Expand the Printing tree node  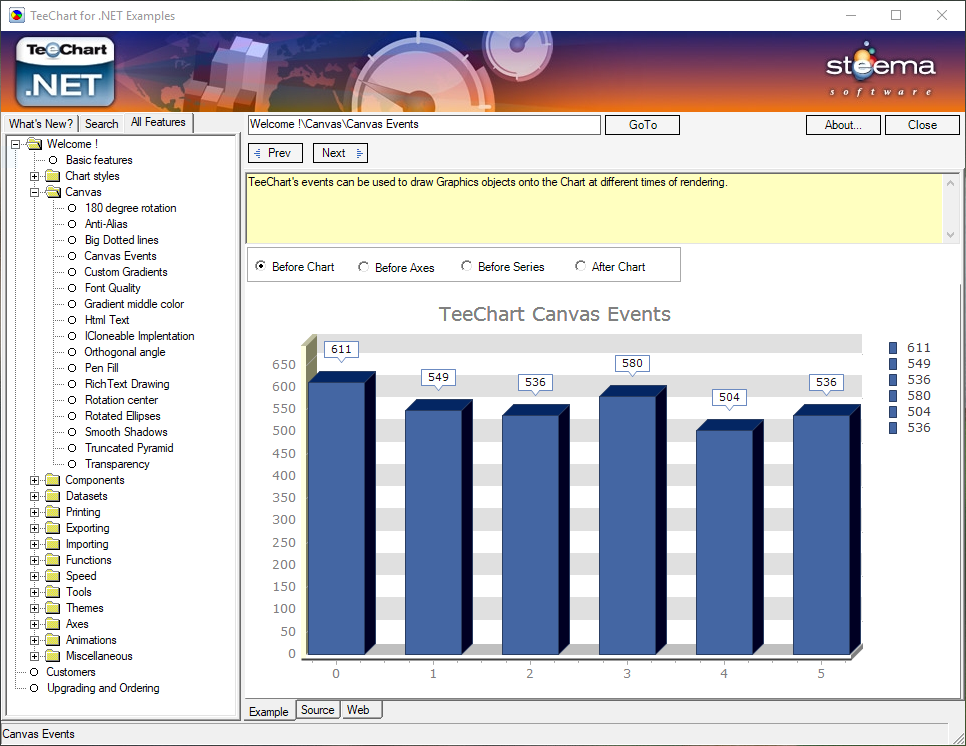tap(34, 513)
